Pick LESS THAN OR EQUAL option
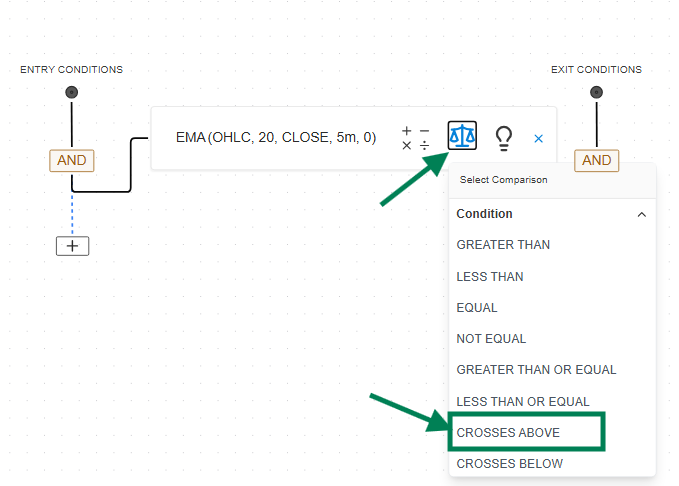Image resolution: width=679 pixels, height=486 pixels. (523, 401)
